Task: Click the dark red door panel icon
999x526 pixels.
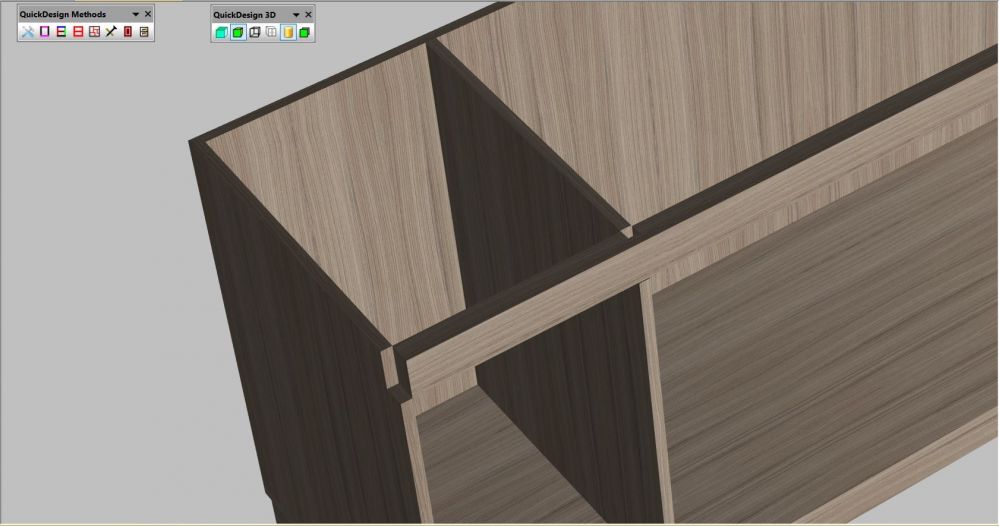Action: coord(127,31)
